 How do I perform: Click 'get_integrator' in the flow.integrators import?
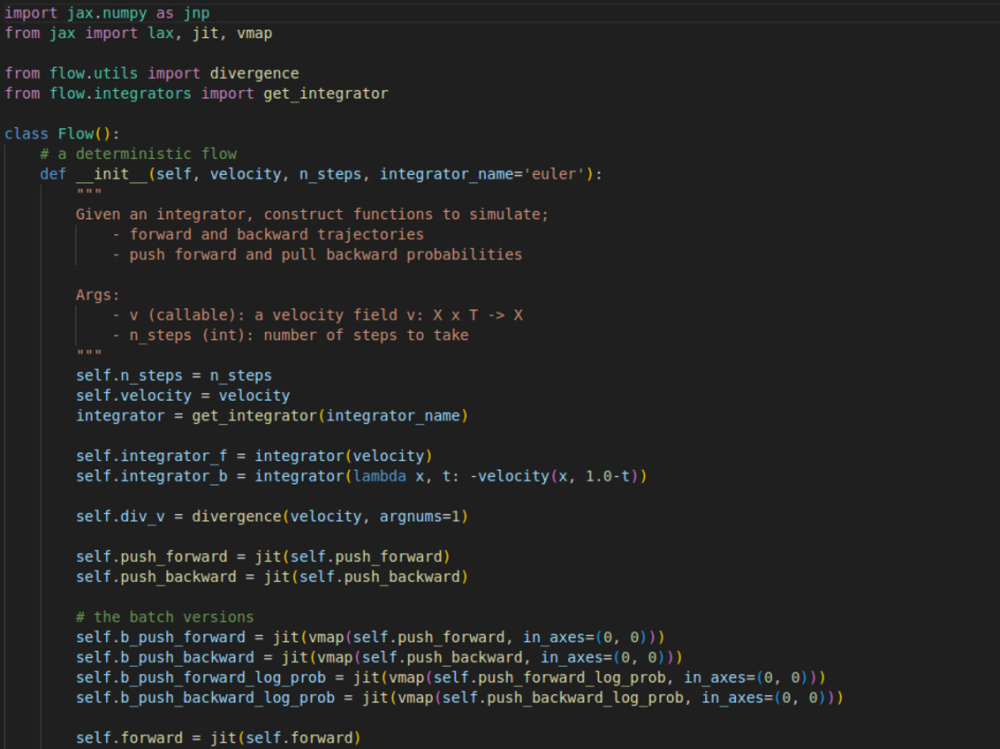(325, 94)
